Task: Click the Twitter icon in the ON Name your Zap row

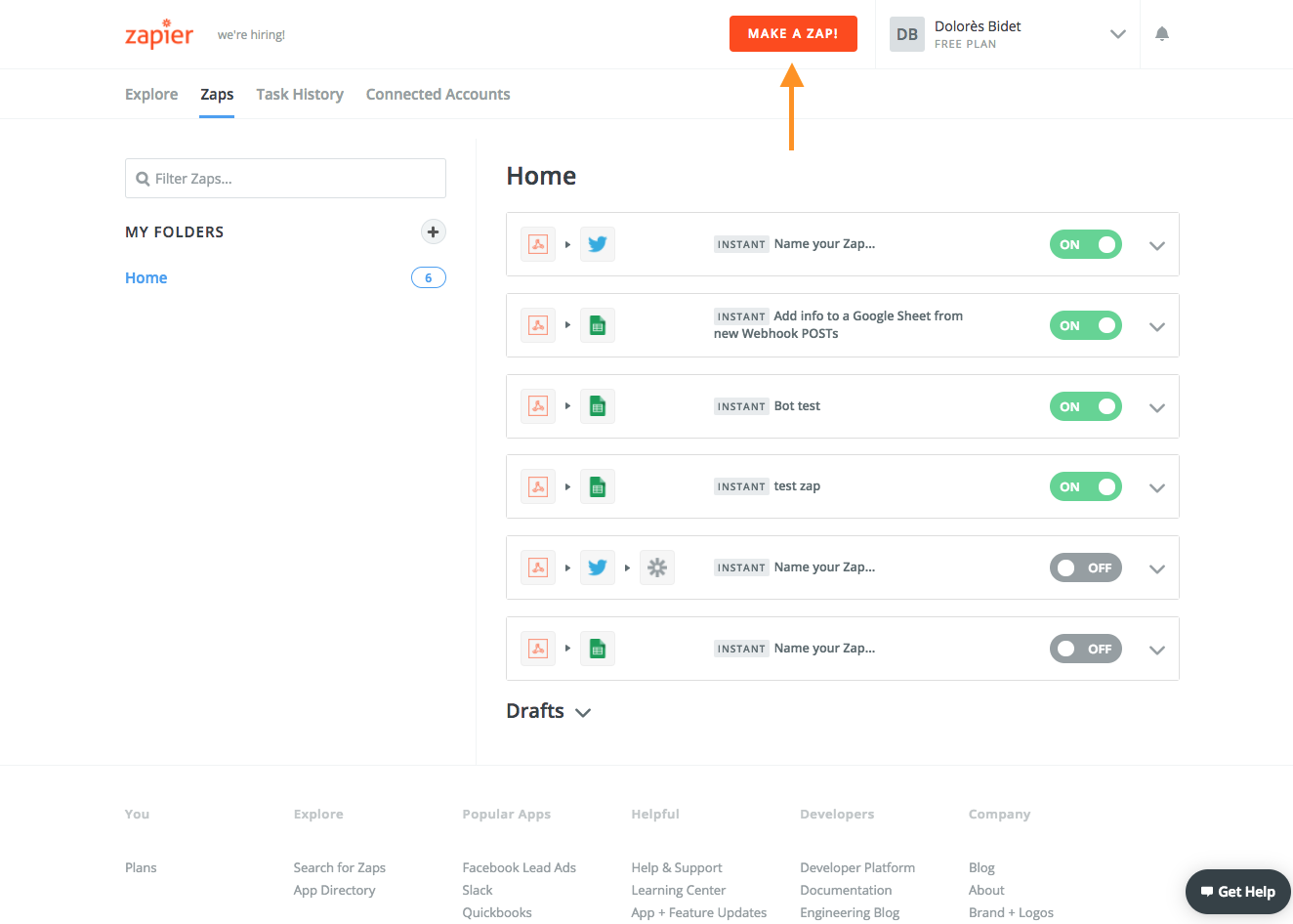Action: (598, 244)
